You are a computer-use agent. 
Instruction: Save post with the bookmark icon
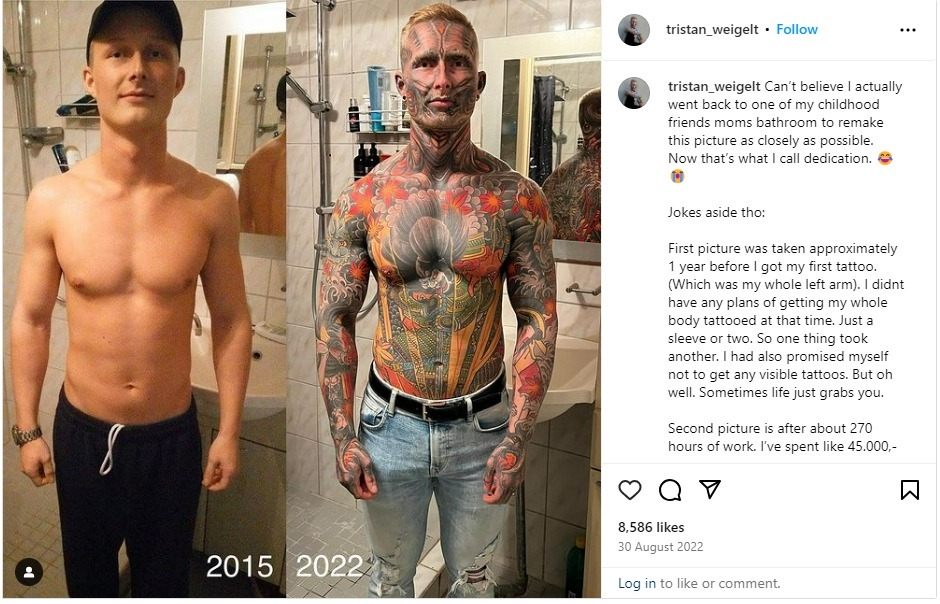pos(909,490)
